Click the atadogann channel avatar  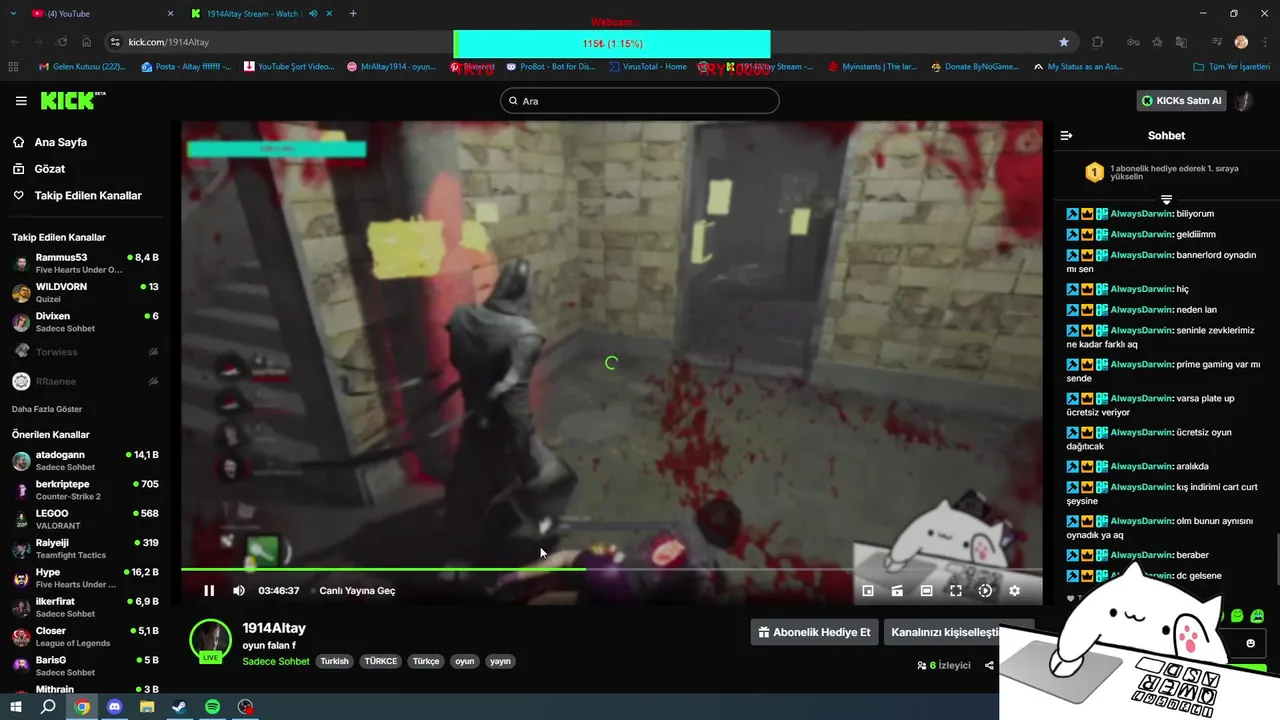(21, 461)
